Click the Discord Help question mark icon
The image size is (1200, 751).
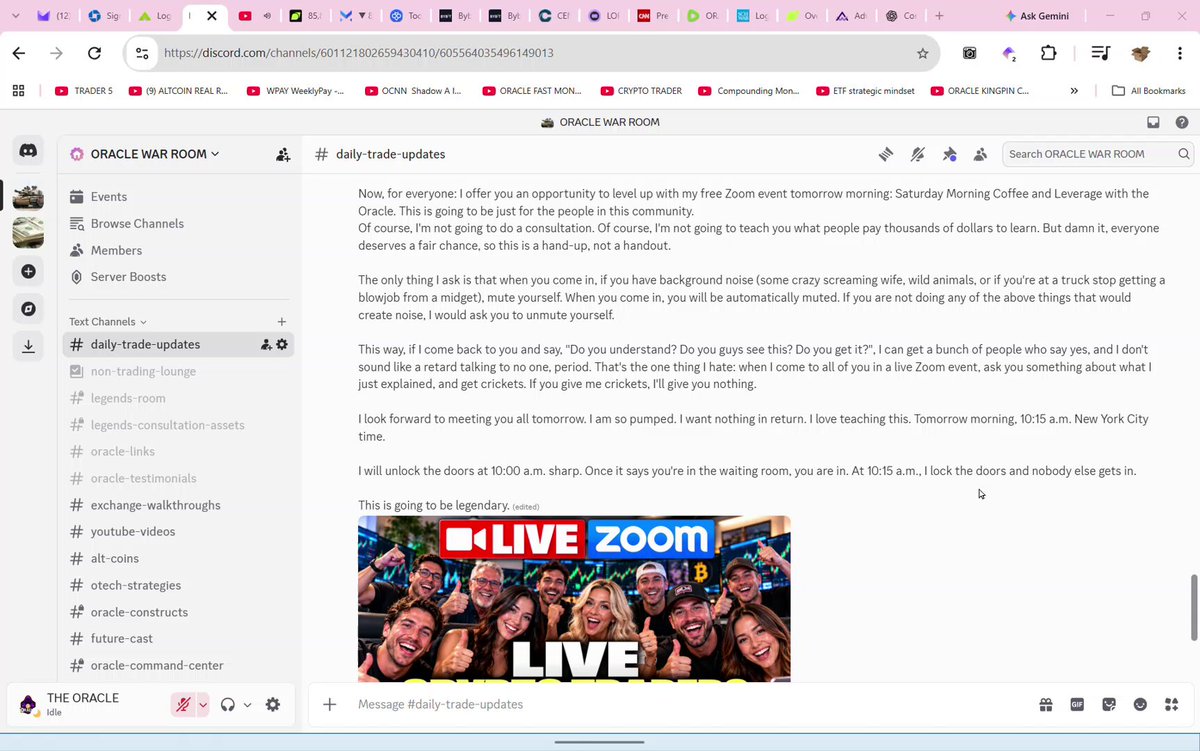(1182, 122)
